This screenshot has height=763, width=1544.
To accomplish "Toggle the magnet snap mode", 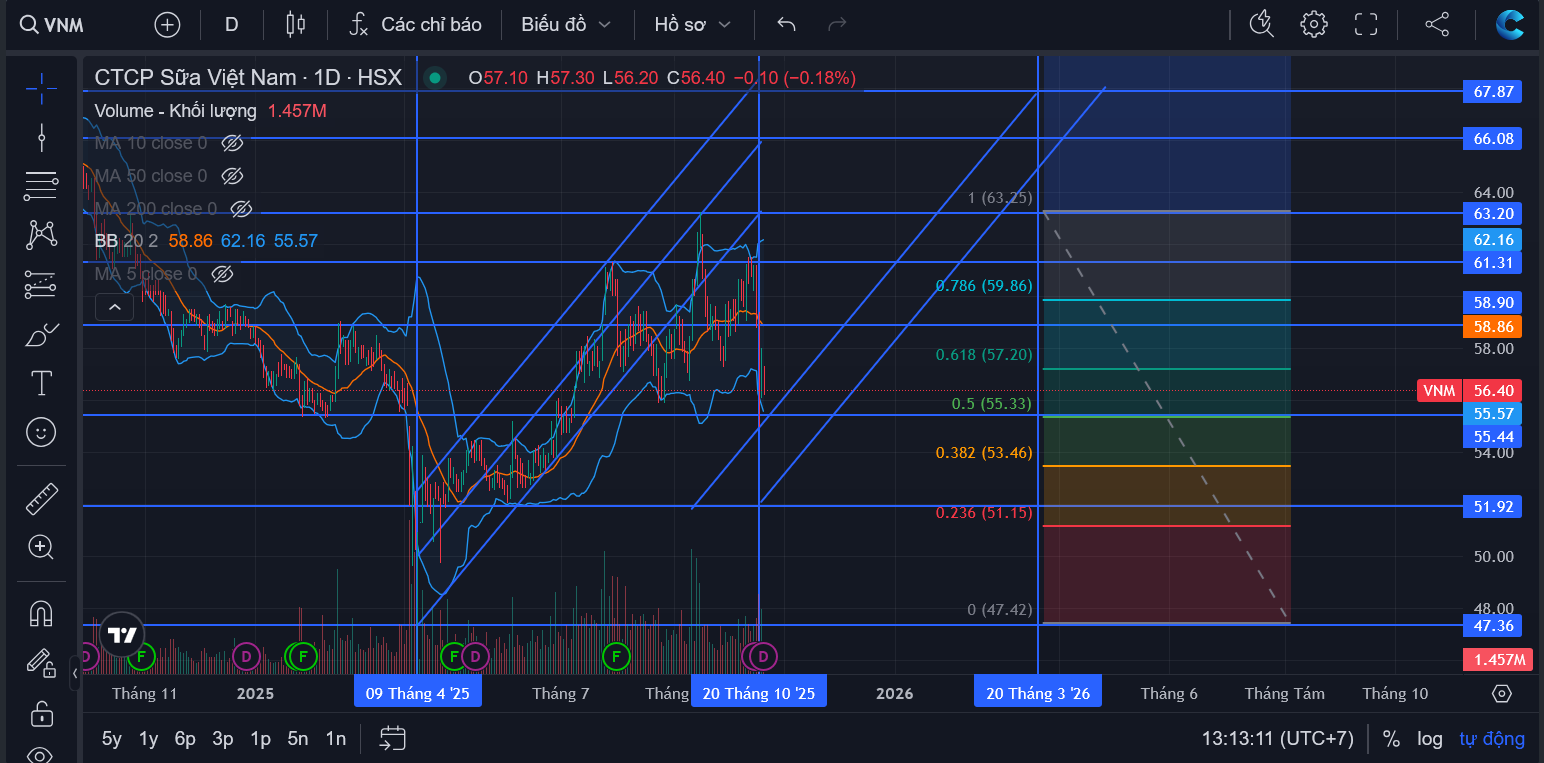I will click(41, 613).
